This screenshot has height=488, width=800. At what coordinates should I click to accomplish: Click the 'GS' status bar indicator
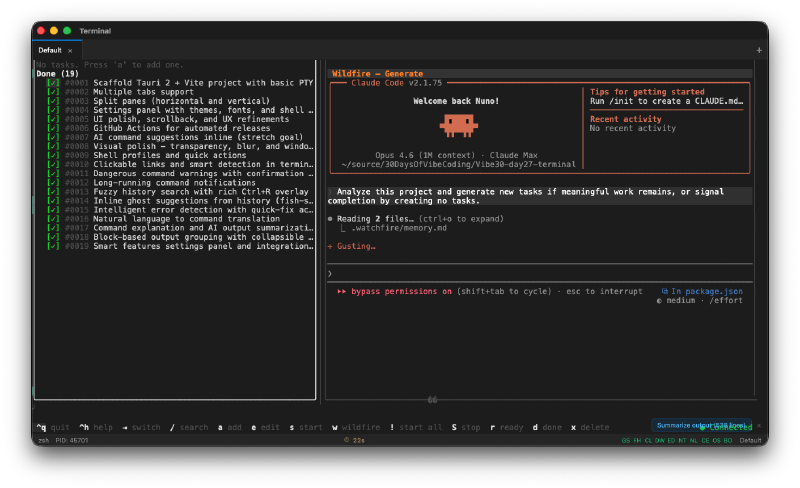pos(626,441)
